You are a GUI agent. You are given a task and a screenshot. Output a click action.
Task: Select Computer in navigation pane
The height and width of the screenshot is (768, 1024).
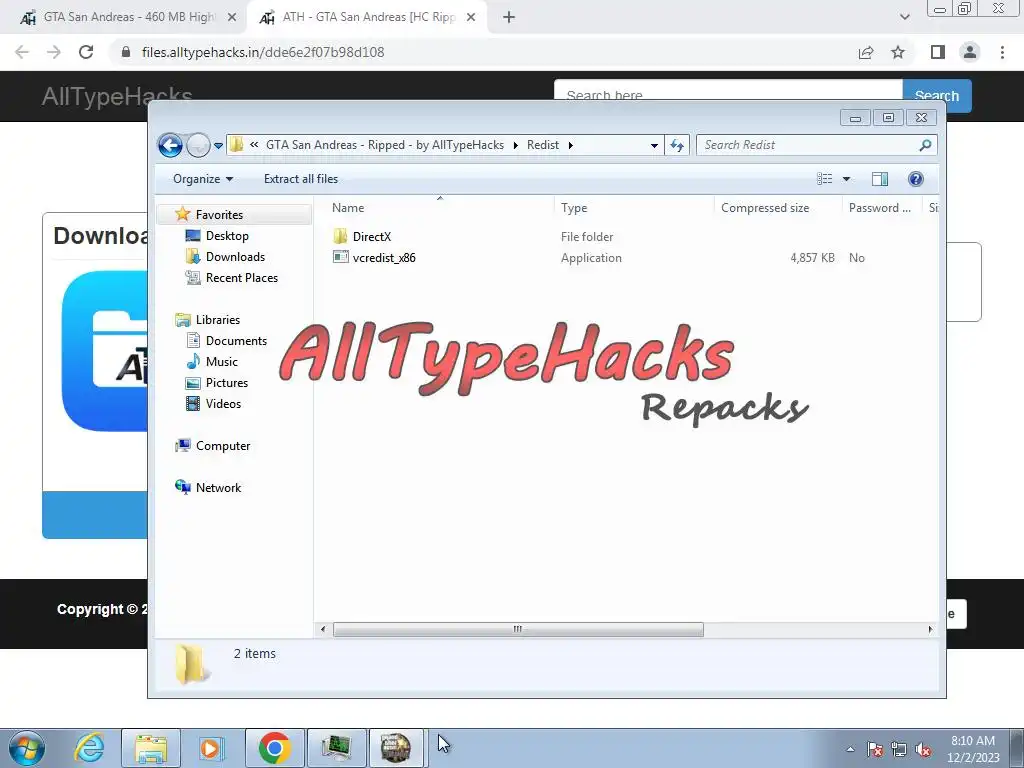(x=223, y=445)
